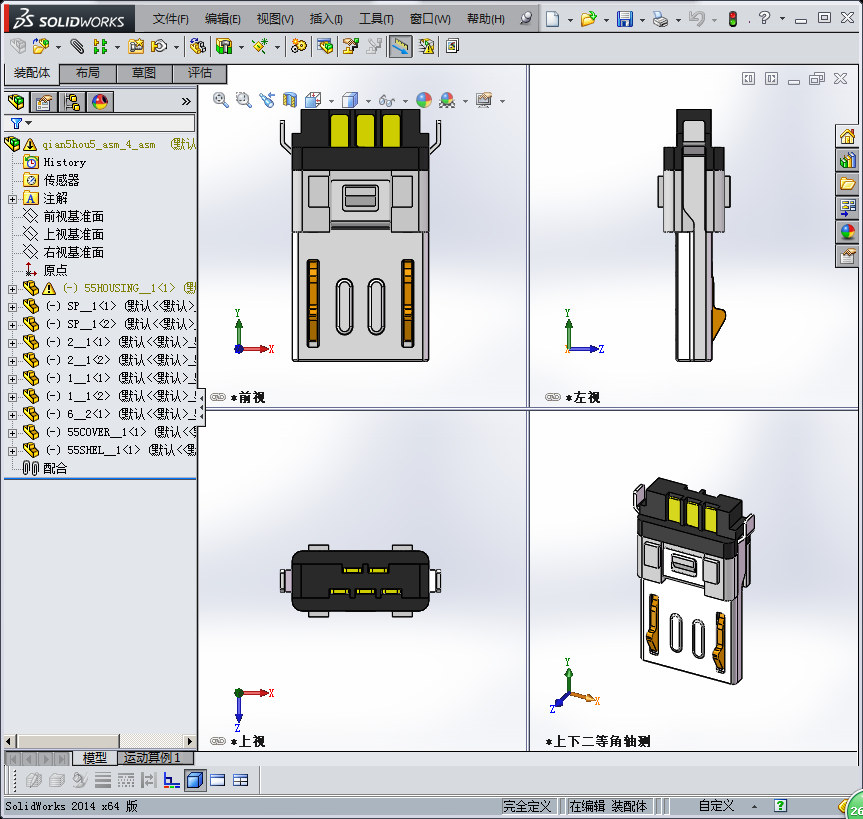
Task: Click the Exploded View icon
Action: (x=350, y=46)
